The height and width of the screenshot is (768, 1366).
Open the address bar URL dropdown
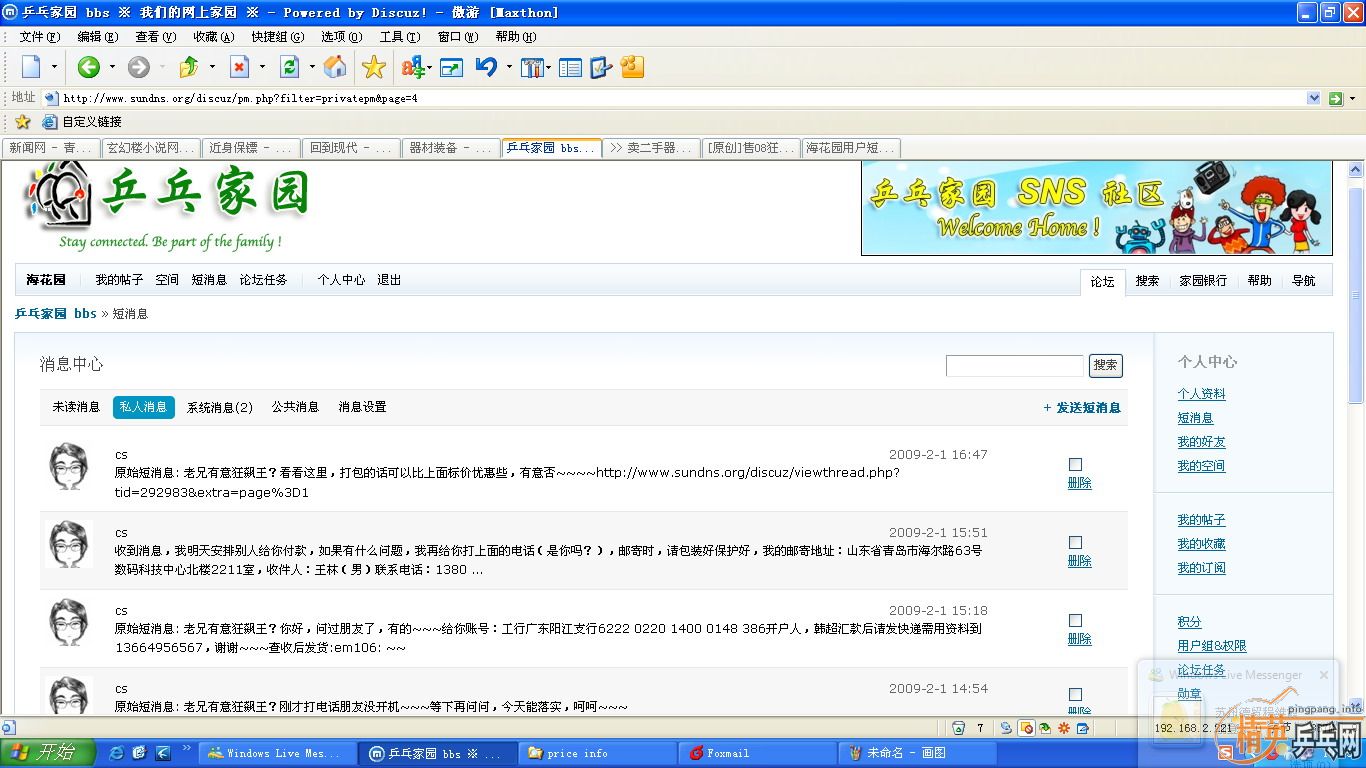(x=1314, y=98)
